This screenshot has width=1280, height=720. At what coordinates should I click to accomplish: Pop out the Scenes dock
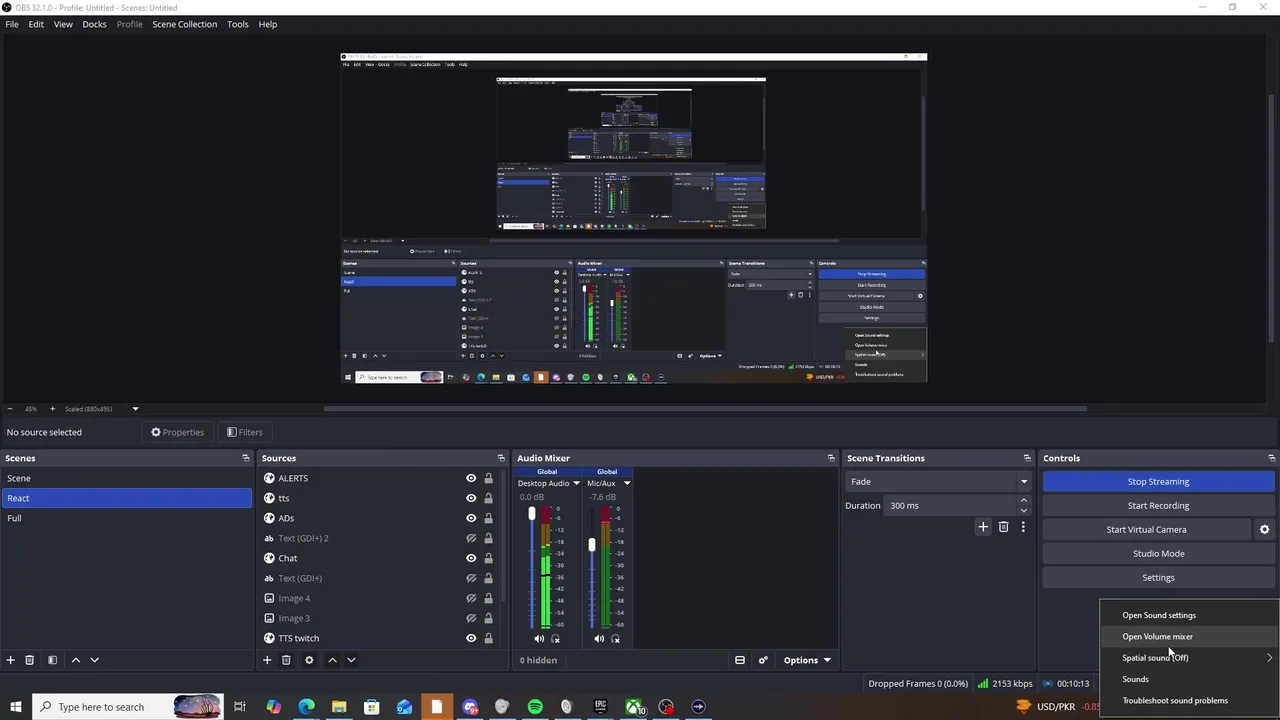(x=246, y=458)
